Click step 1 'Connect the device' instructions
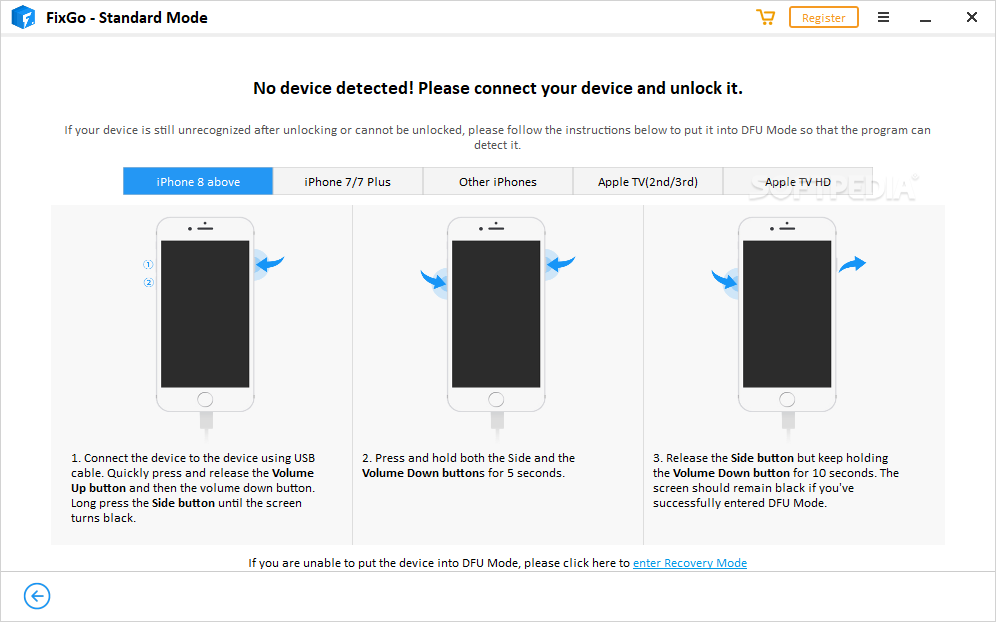The image size is (996, 622). 193,488
